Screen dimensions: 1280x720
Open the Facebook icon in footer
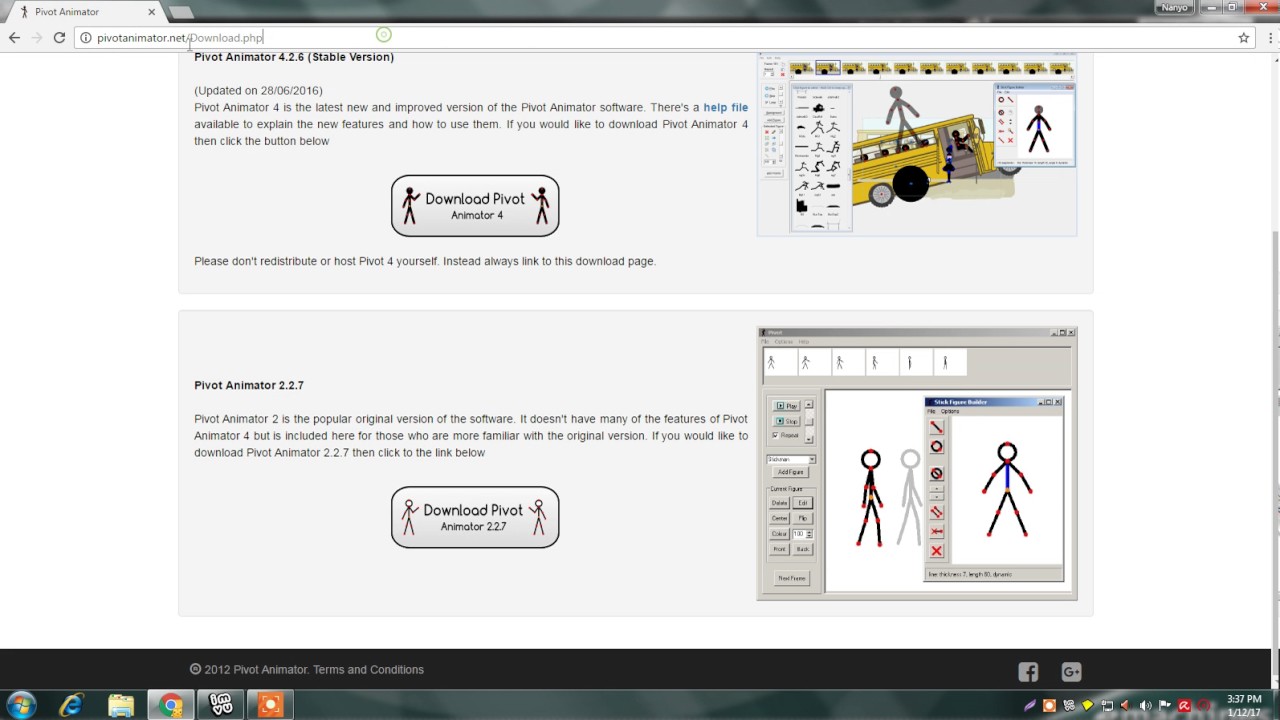pyautogui.click(x=1028, y=672)
